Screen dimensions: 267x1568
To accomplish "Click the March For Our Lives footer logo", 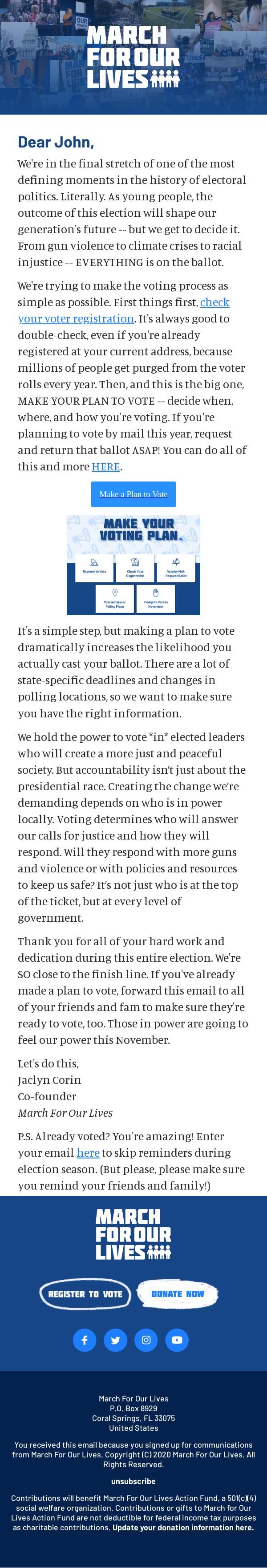I will pos(133,1234).
